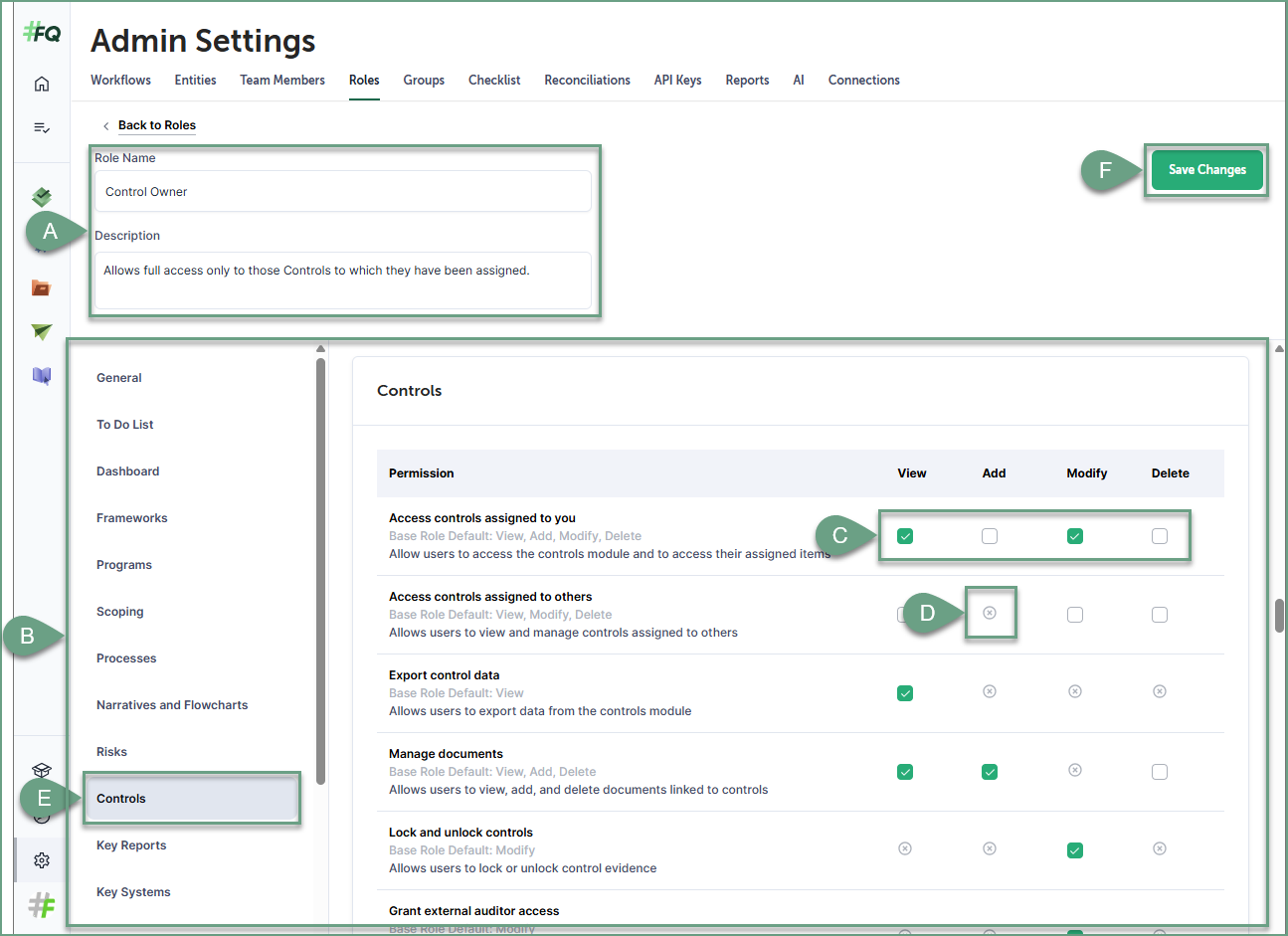Click the Role Name input field
The width and height of the screenshot is (1288, 936).
pos(342,192)
